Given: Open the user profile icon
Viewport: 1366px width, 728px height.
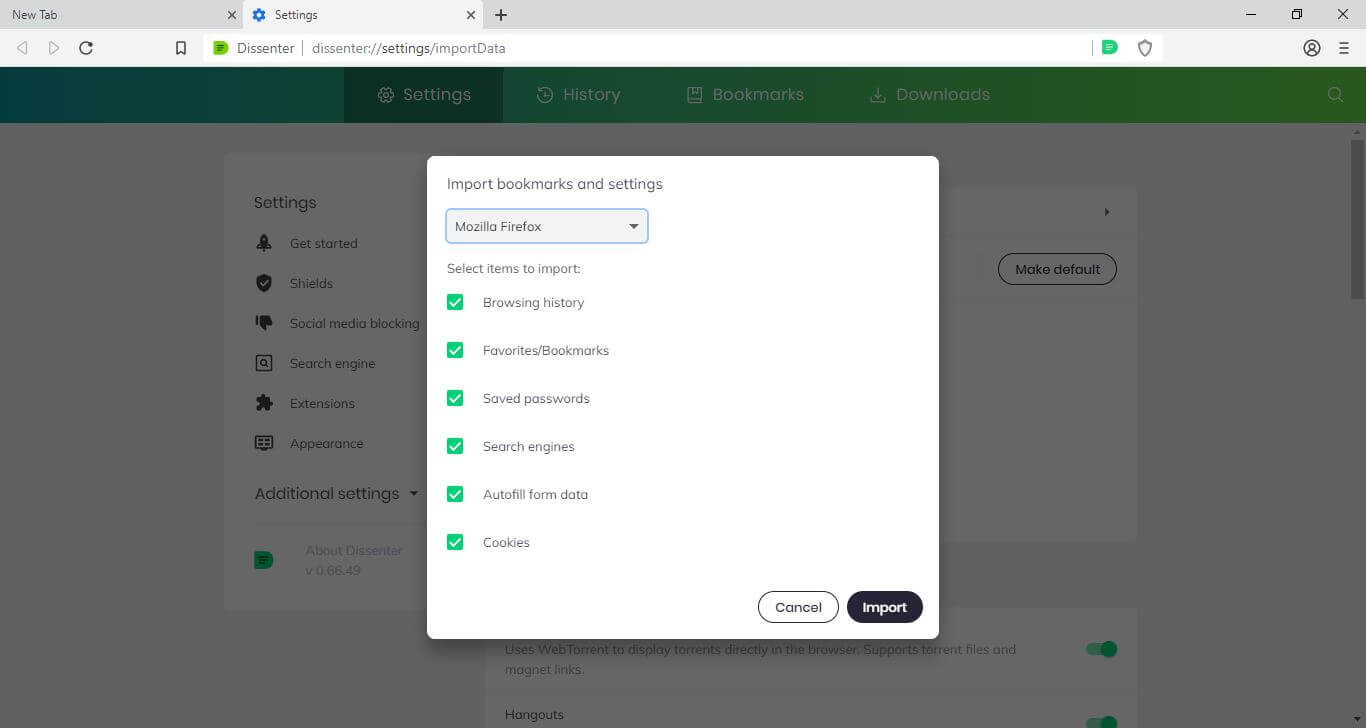Looking at the screenshot, I should pyautogui.click(x=1312, y=48).
